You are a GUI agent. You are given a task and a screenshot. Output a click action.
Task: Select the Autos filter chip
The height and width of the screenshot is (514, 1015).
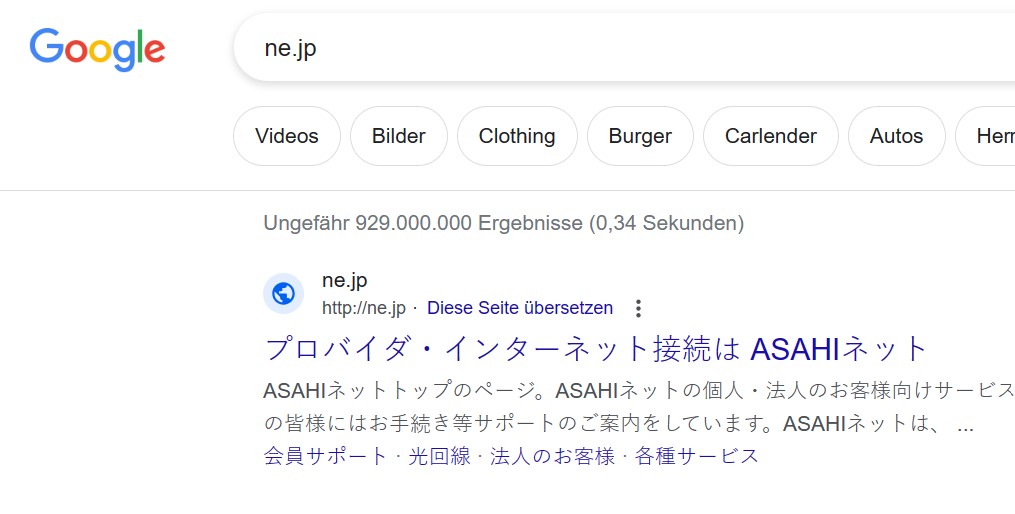(x=897, y=136)
